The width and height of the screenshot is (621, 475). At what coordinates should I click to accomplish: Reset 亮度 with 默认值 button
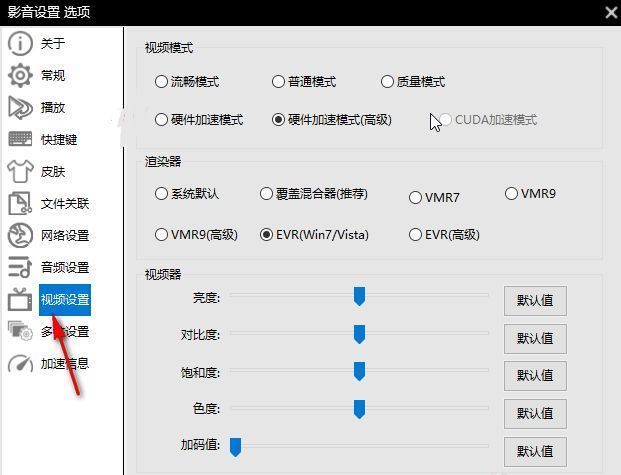535,300
